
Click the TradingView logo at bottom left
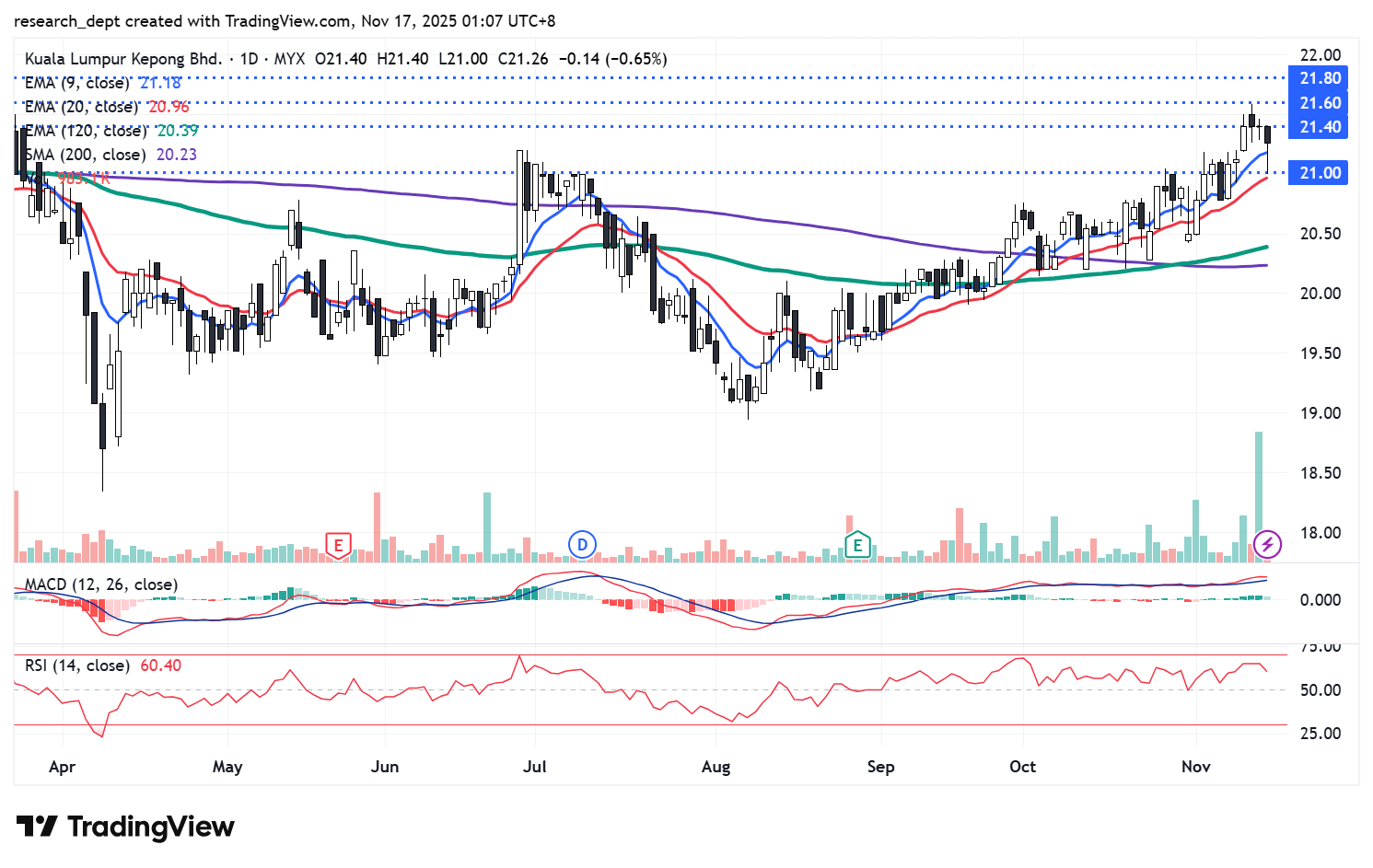[x=125, y=827]
